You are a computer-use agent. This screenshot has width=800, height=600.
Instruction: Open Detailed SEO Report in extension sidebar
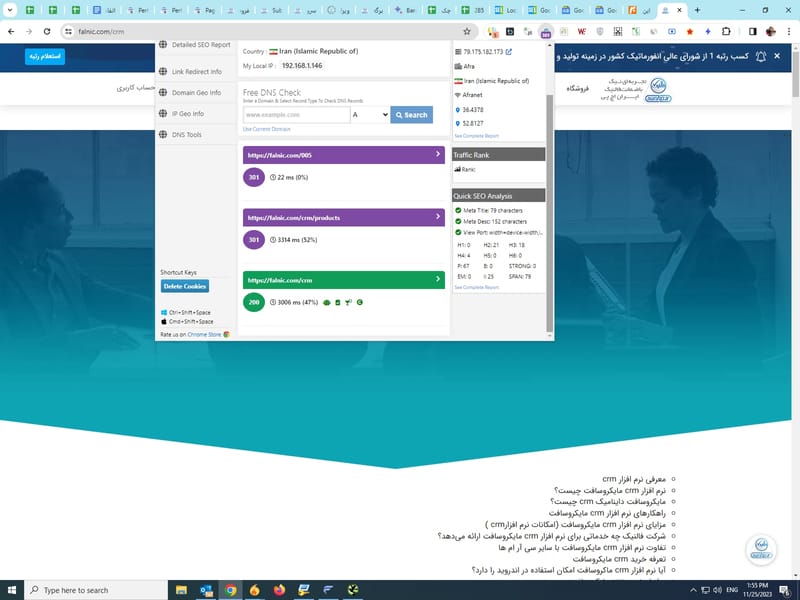pos(195,45)
